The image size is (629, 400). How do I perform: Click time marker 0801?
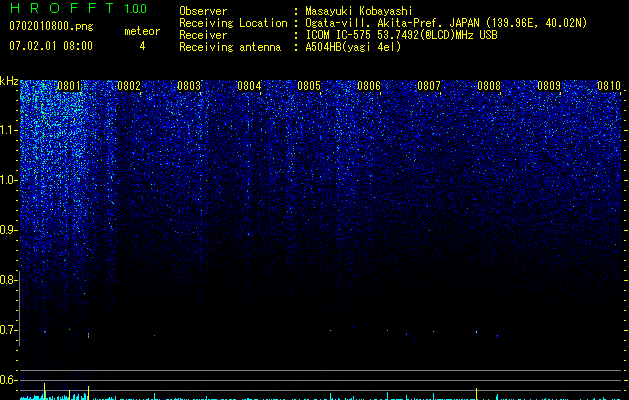coord(69,85)
